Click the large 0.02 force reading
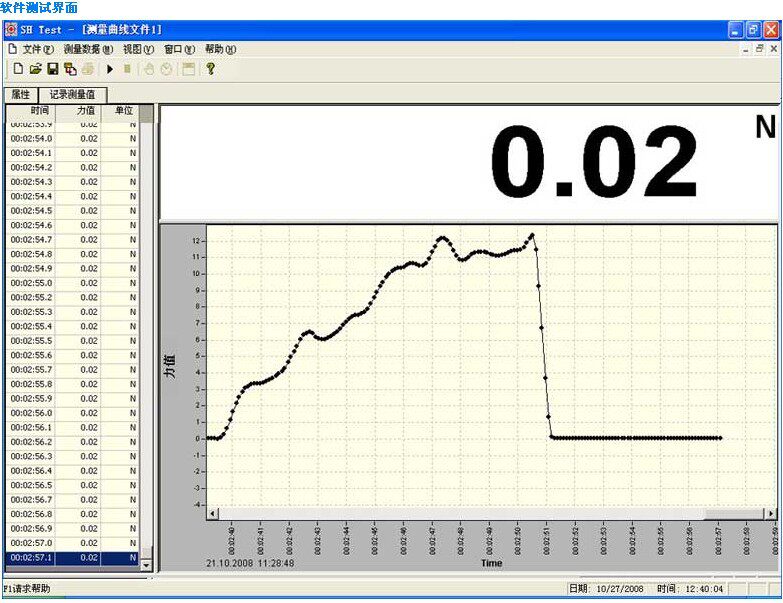 (x=594, y=162)
